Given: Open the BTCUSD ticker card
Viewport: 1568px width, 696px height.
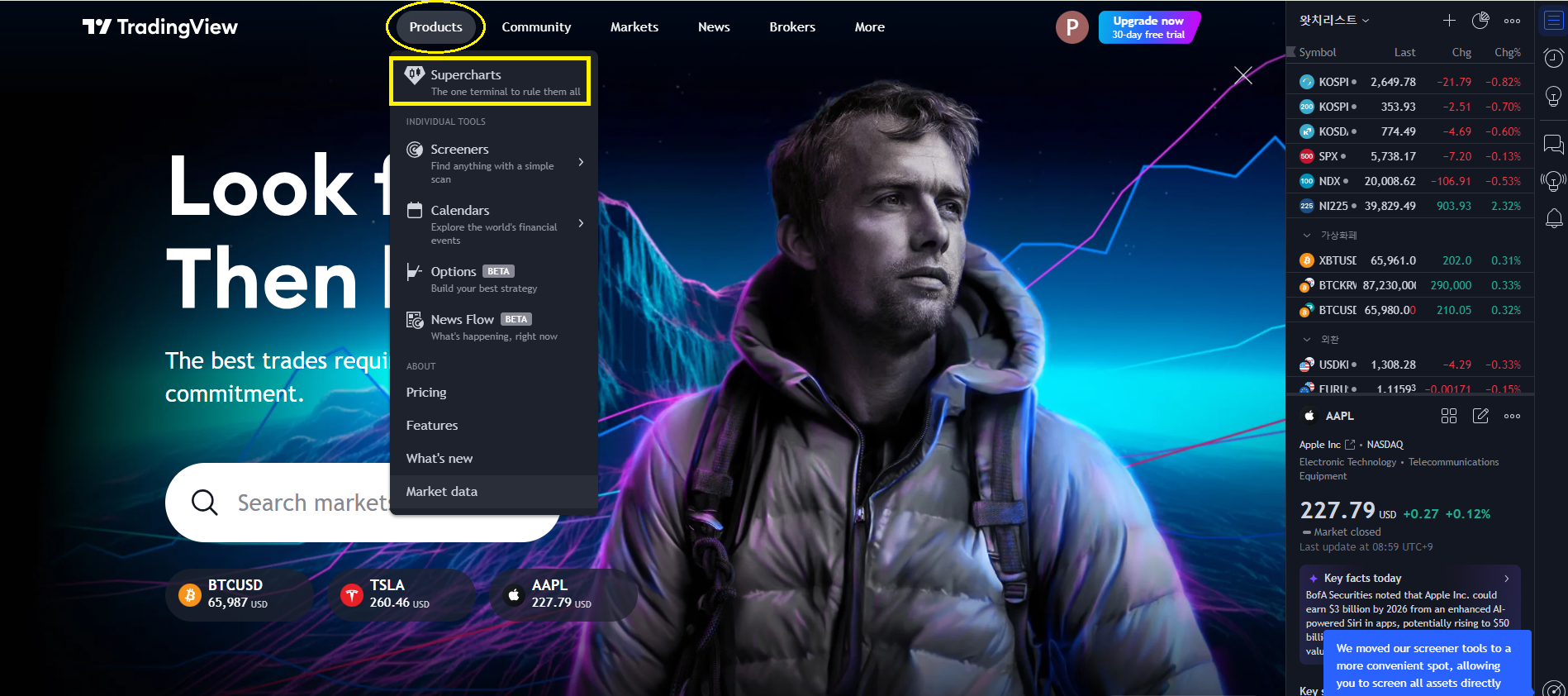Looking at the screenshot, I should [x=239, y=594].
